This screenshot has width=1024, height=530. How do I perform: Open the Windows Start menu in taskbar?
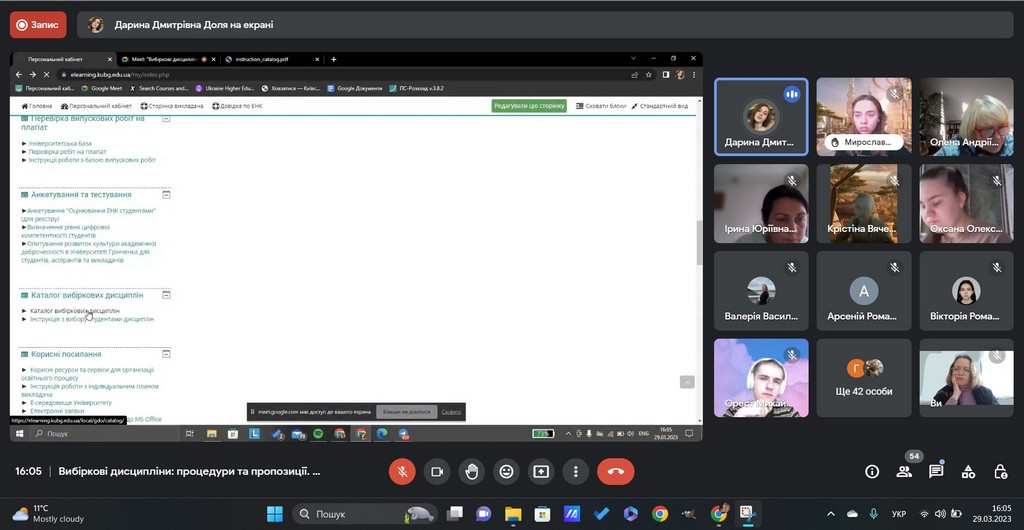[x=273, y=514]
